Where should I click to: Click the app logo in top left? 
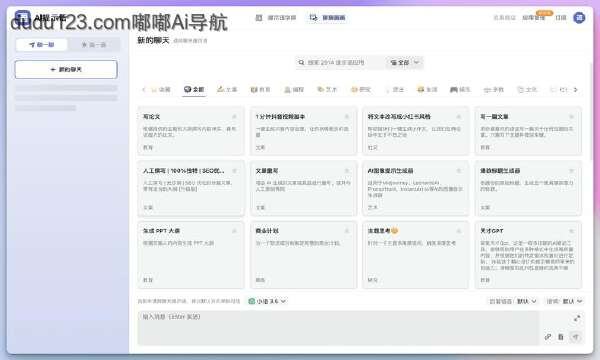click(x=23, y=17)
